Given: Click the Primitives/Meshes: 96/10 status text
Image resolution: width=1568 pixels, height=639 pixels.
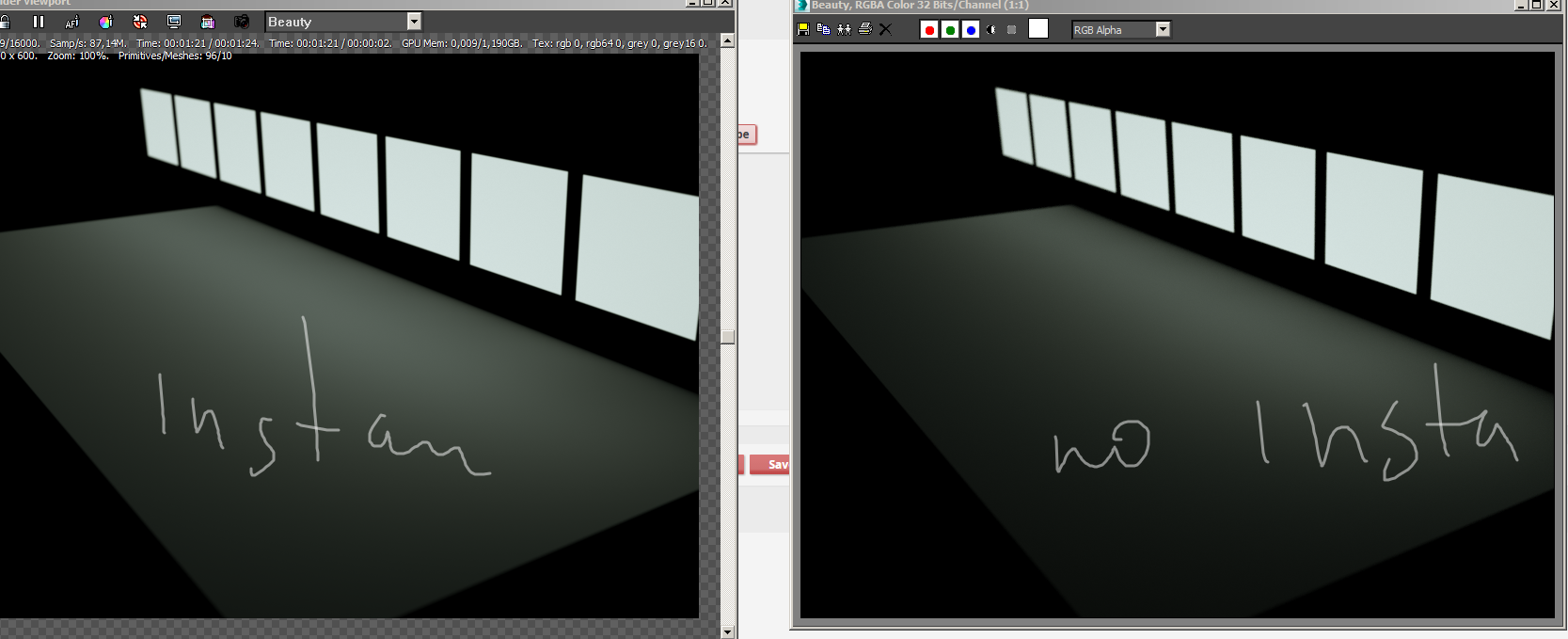Looking at the screenshot, I should point(175,56).
